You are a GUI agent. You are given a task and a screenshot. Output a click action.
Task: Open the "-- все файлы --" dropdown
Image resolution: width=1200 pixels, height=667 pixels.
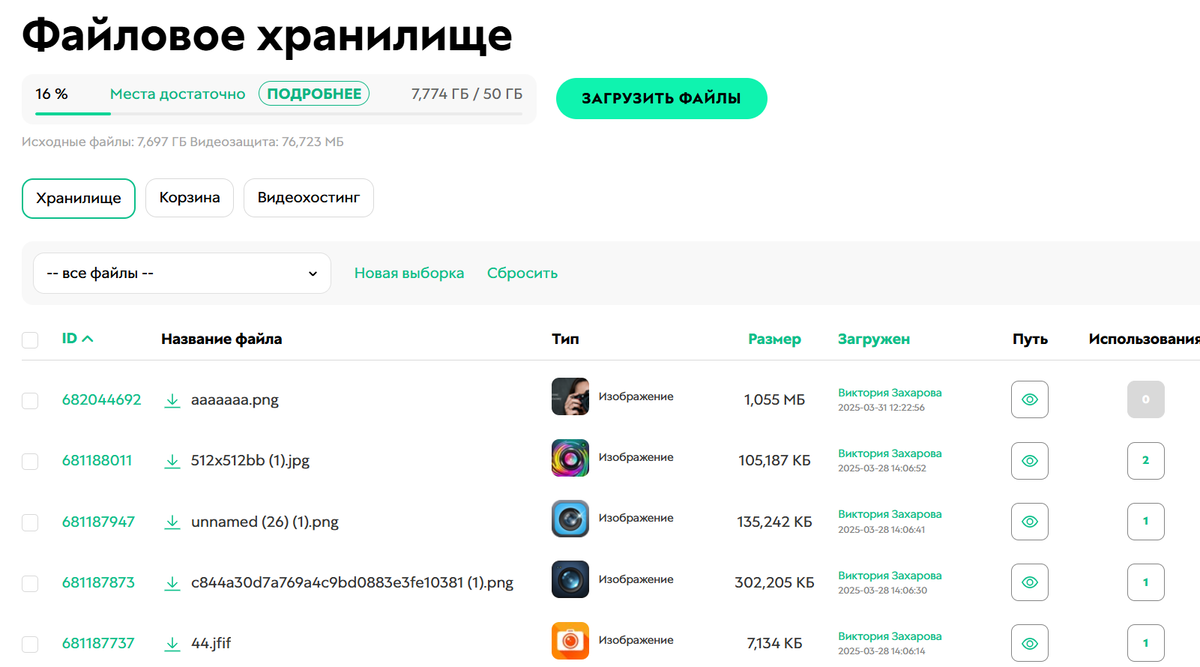[x=182, y=273]
